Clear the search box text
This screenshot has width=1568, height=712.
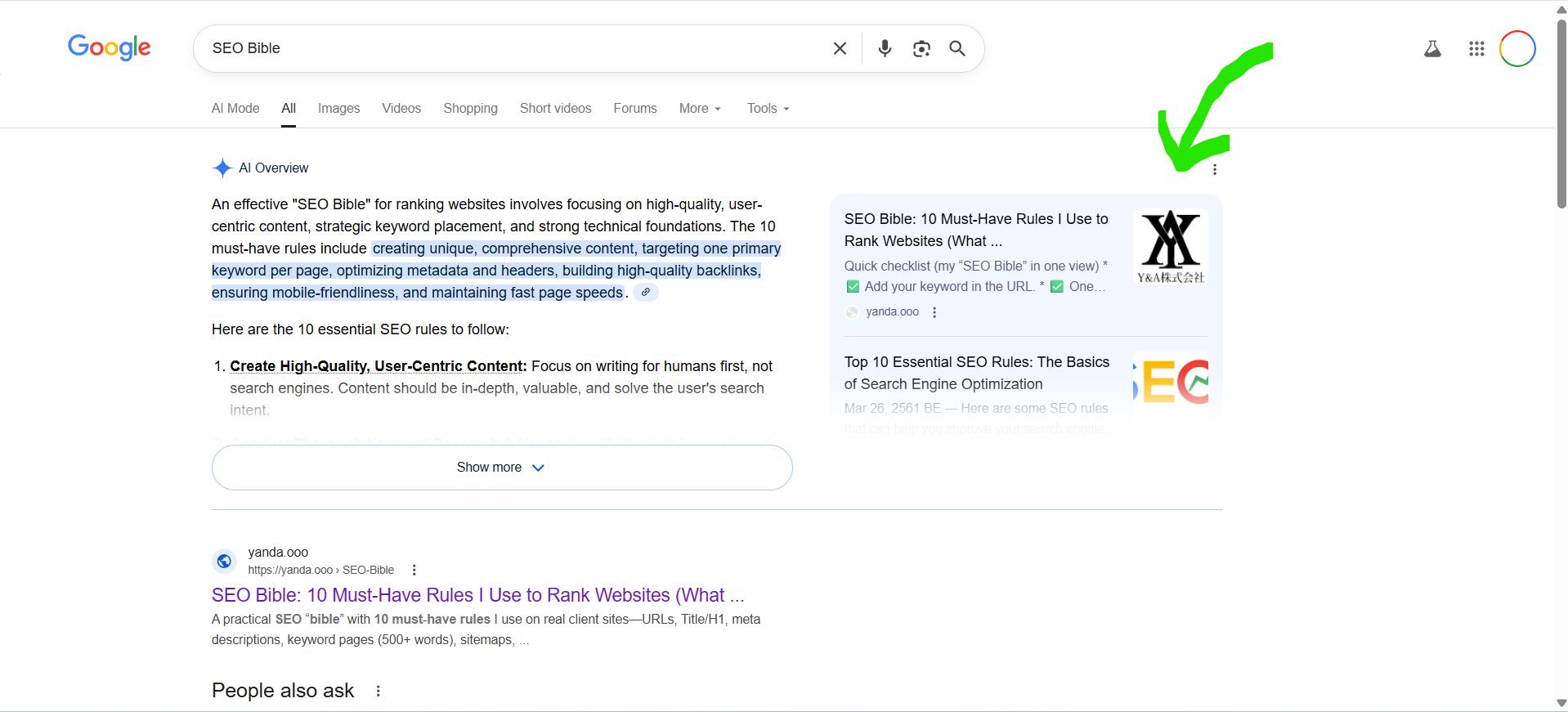pyautogui.click(x=840, y=48)
